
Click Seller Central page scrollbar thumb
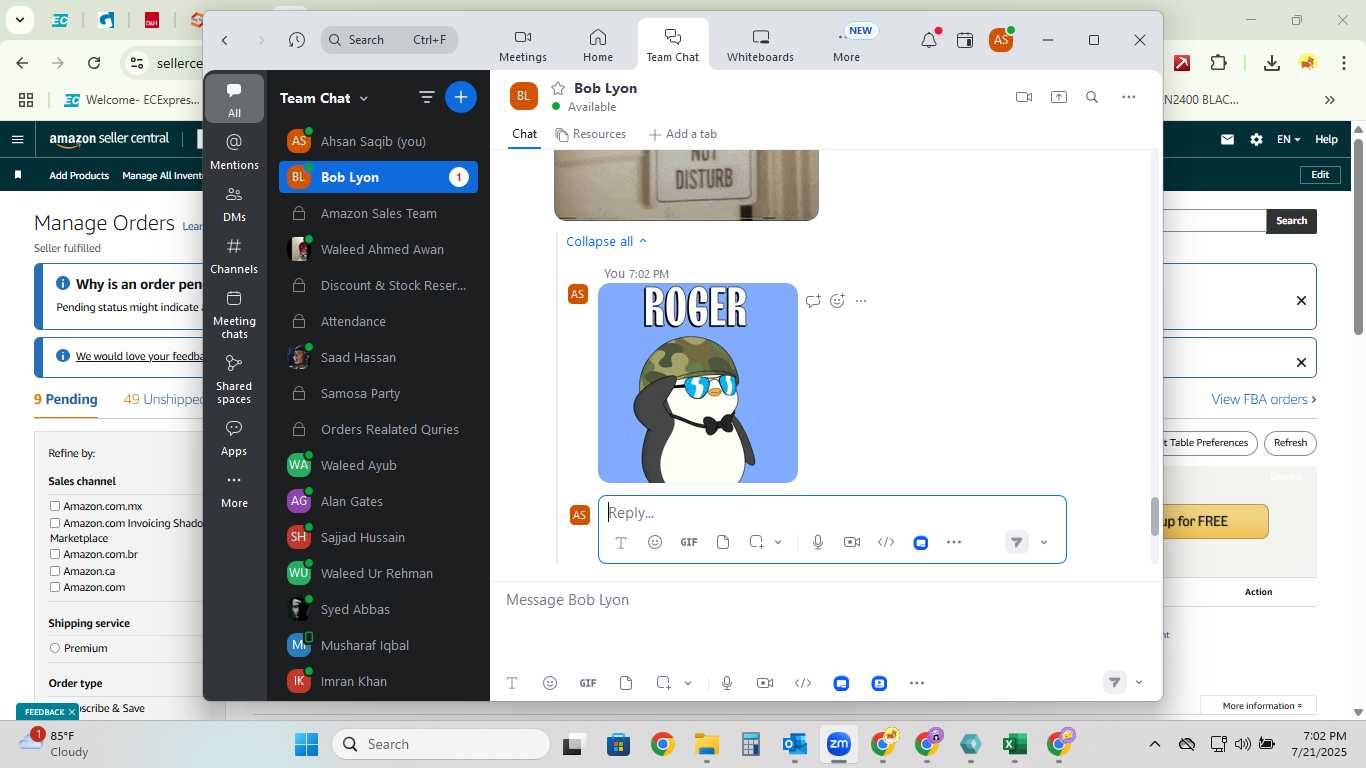click(x=1358, y=236)
